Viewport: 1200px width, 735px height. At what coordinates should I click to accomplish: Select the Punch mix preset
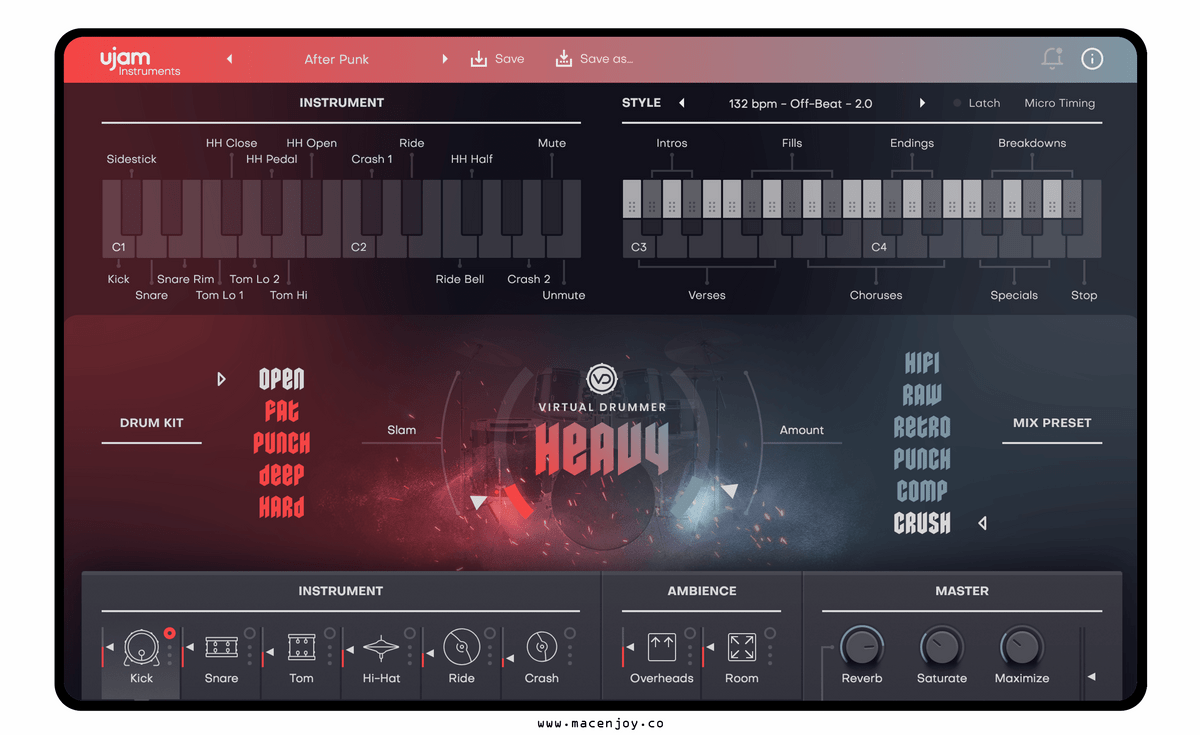click(922, 459)
